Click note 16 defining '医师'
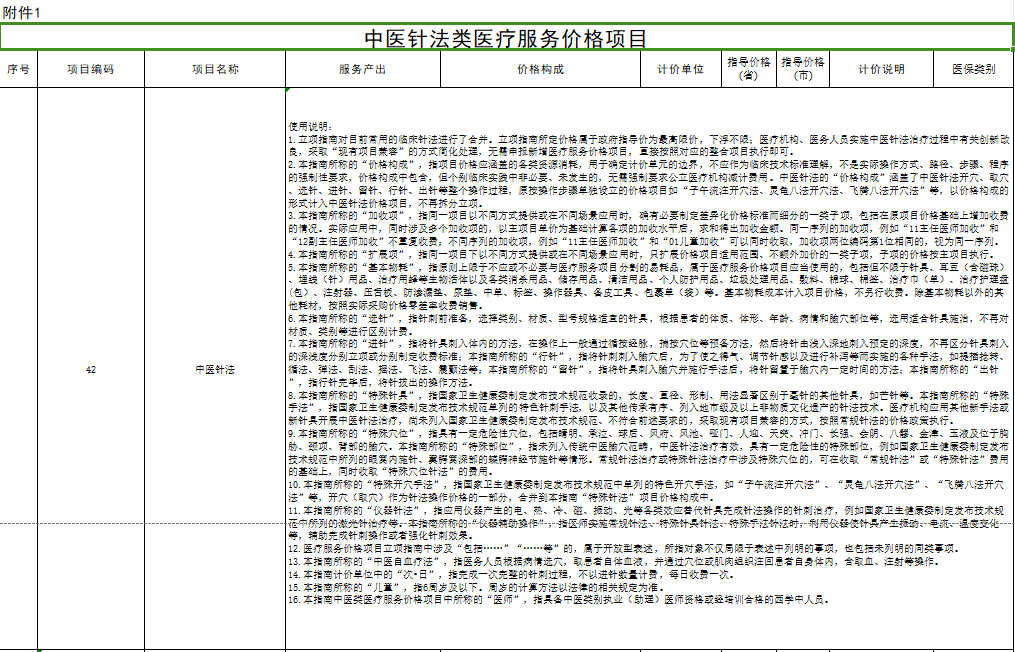 pyautogui.click(x=560, y=599)
